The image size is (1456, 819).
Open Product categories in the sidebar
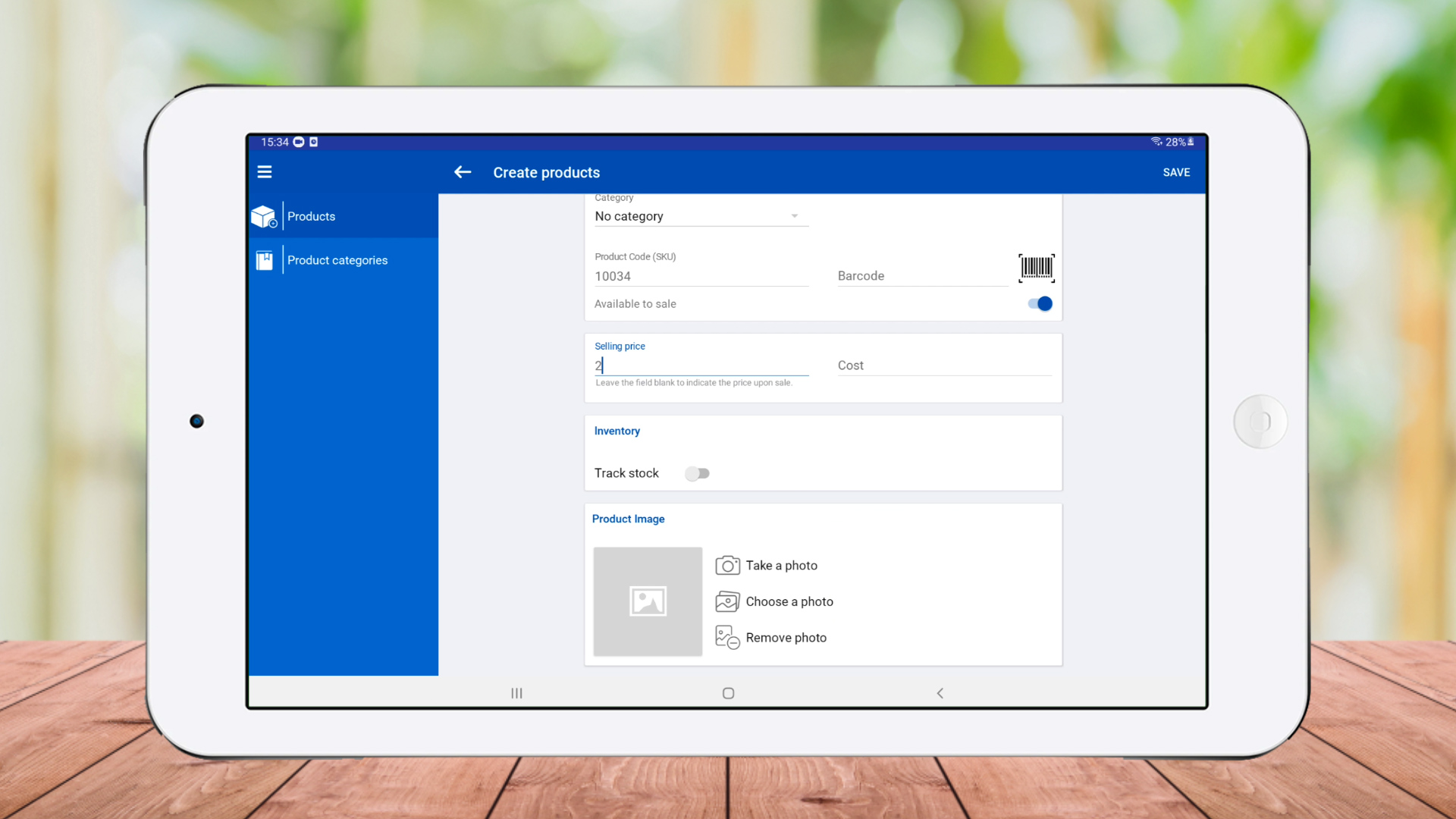(x=337, y=260)
